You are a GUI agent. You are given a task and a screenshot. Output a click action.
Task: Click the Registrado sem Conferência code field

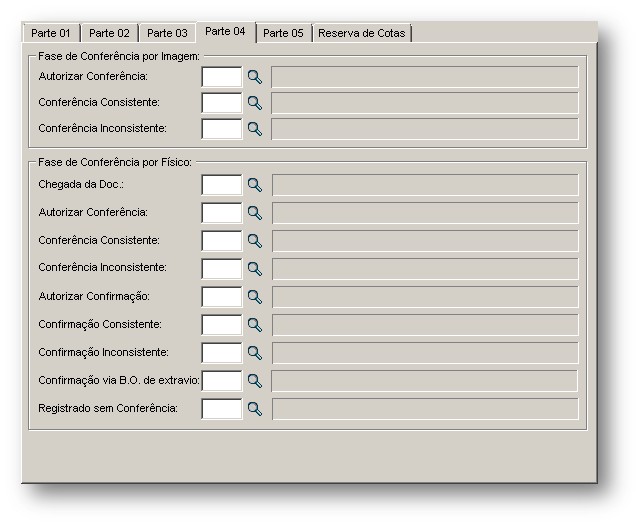(x=222, y=408)
